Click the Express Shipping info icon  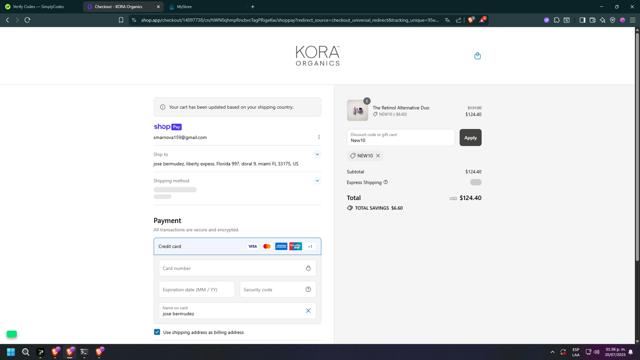click(386, 182)
